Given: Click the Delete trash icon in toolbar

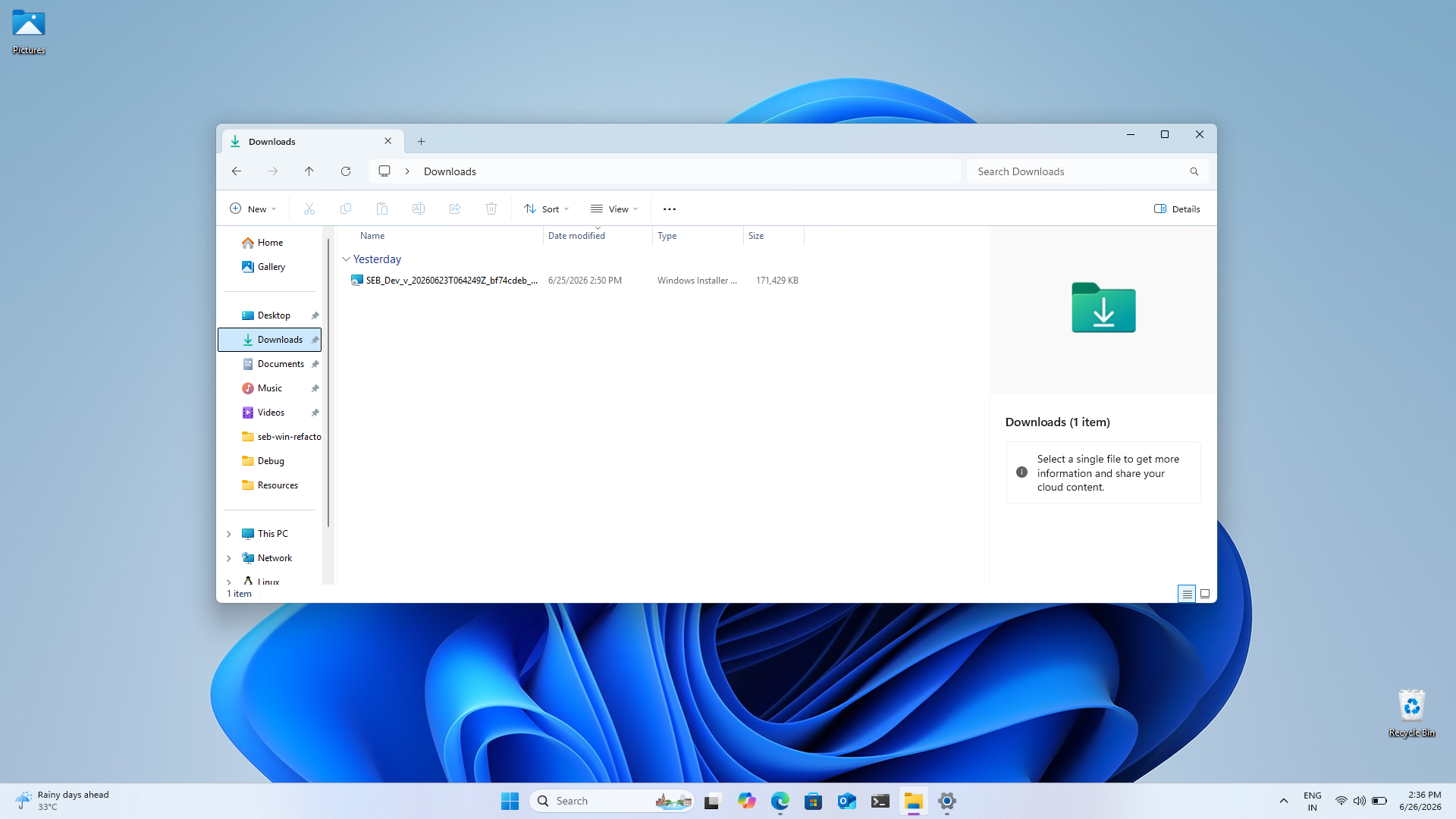Looking at the screenshot, I should pos(491,209).
